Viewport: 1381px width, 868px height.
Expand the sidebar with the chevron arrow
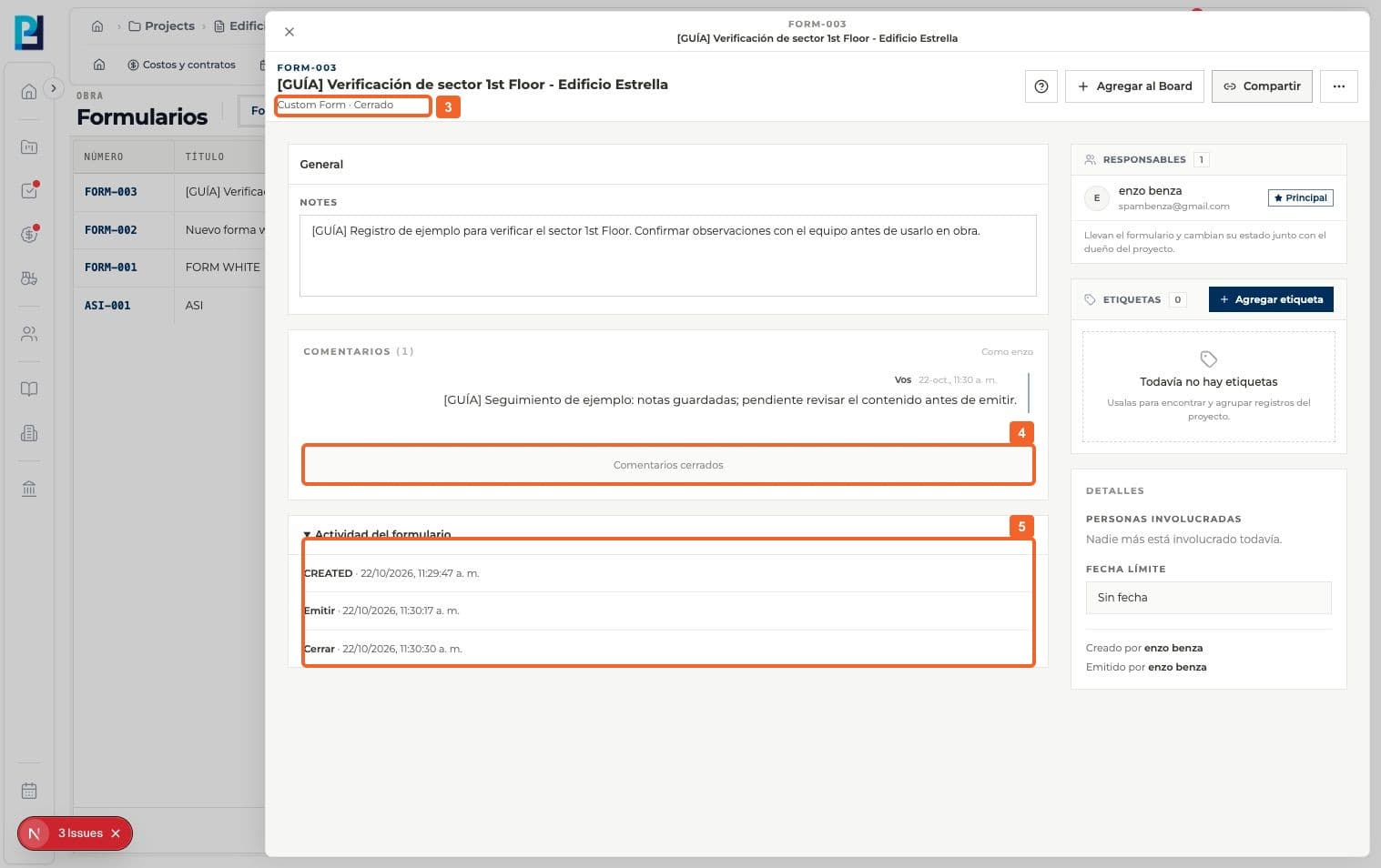pos(54,88)
